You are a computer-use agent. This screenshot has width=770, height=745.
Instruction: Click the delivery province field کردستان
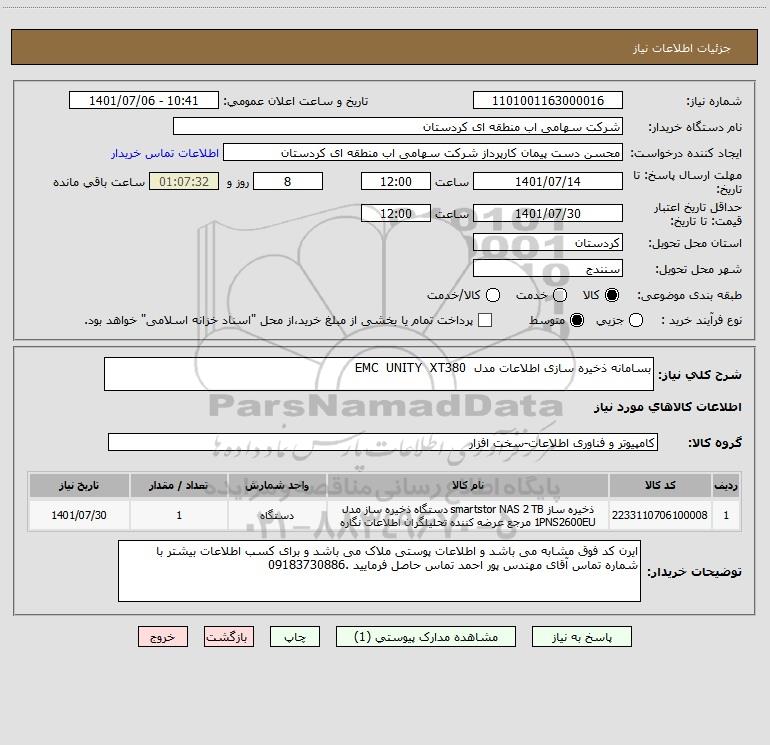coord(548,243)
